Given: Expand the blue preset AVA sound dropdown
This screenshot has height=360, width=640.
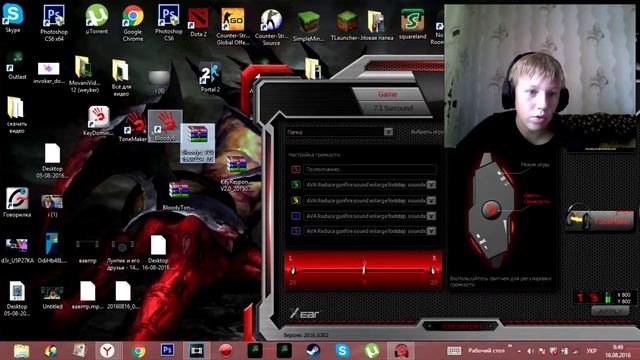Looking at the screenshot, I should pyautogui.click(x=431, y=216).
